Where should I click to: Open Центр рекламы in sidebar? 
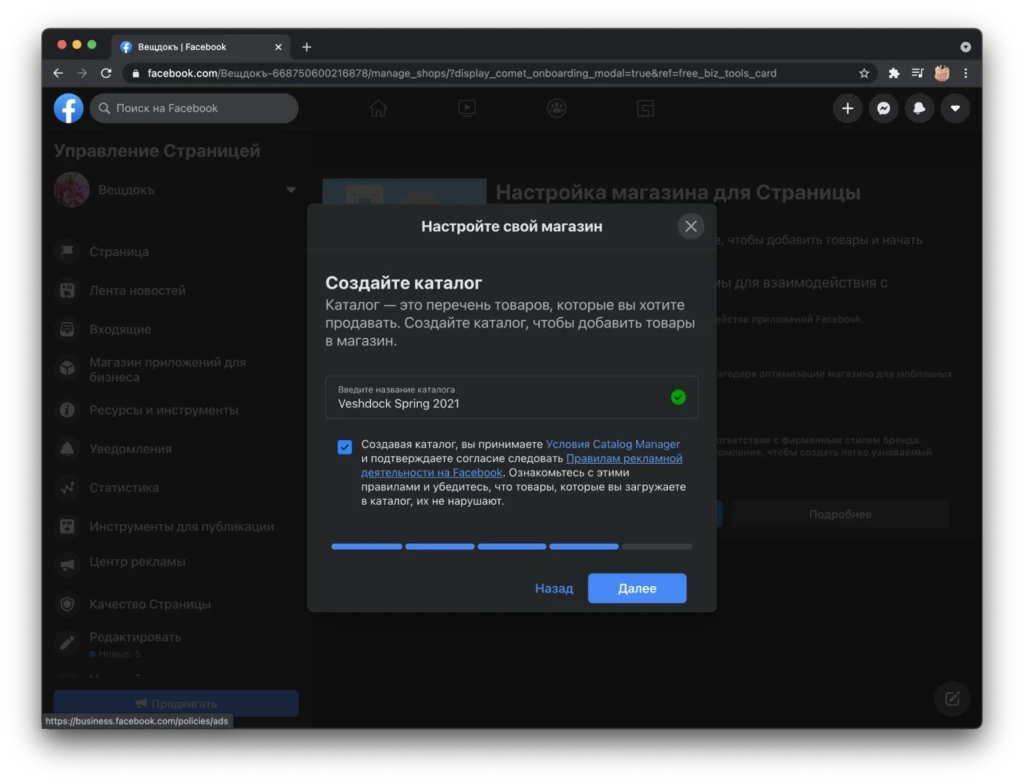click(137, 562)
